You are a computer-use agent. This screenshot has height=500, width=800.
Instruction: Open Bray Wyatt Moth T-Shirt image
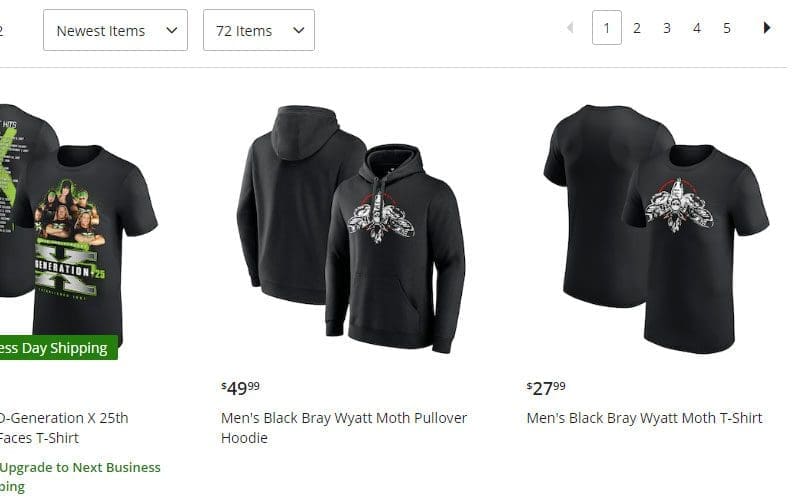656,229
